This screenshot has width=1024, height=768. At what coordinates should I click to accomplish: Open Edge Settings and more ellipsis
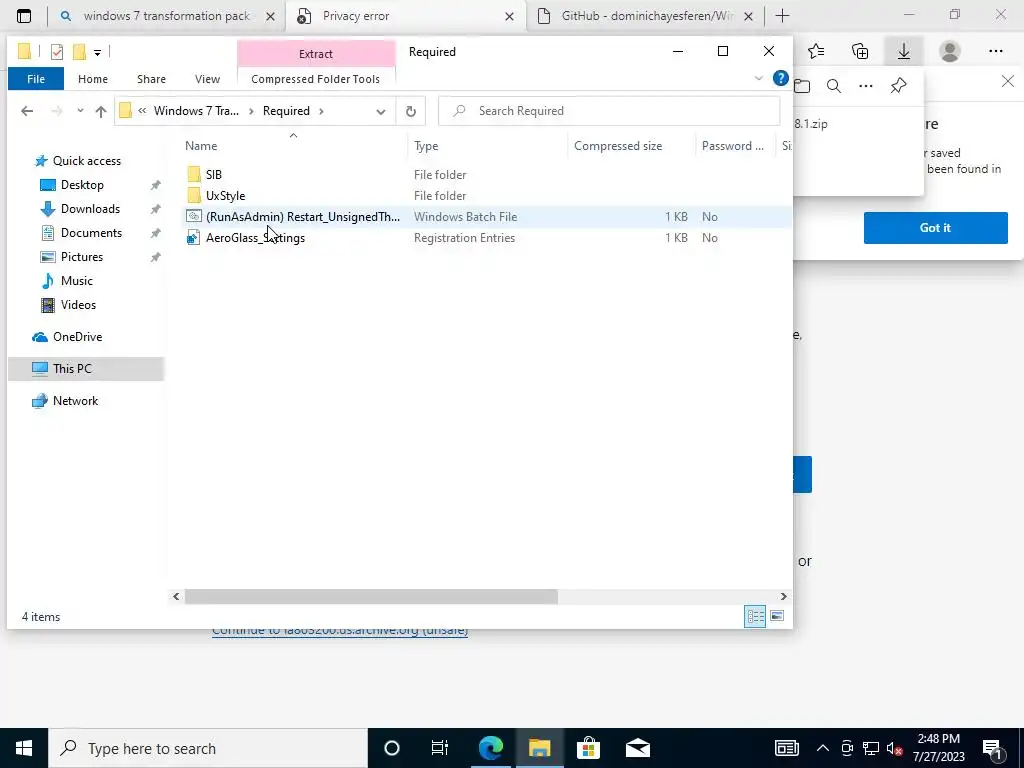(995, 51)
